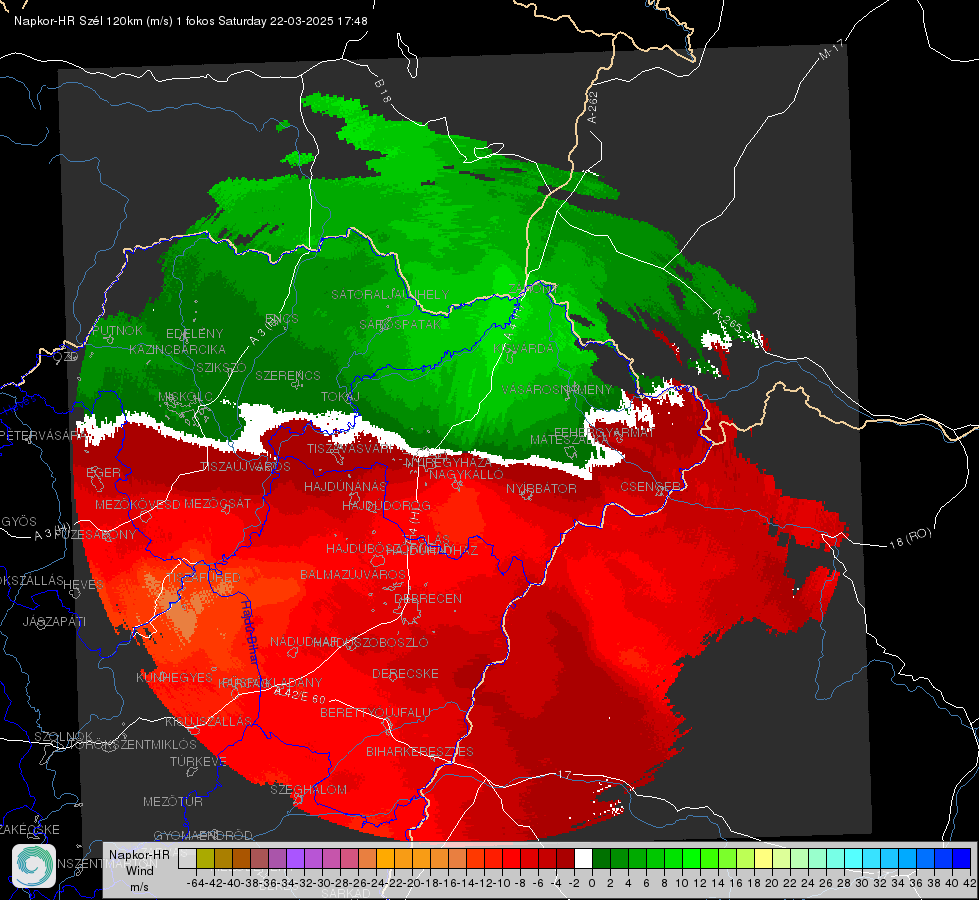
Task: Click the SATORALJAUJHELY label
Action: tap(390, 294)
